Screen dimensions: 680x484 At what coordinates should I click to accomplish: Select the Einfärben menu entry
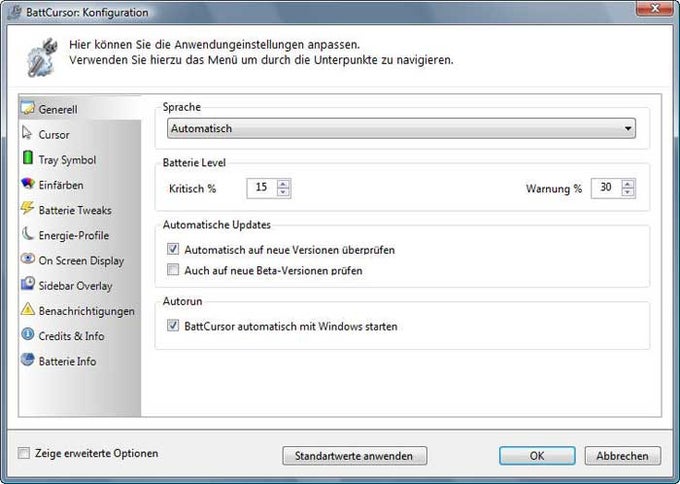pos(80,184)
